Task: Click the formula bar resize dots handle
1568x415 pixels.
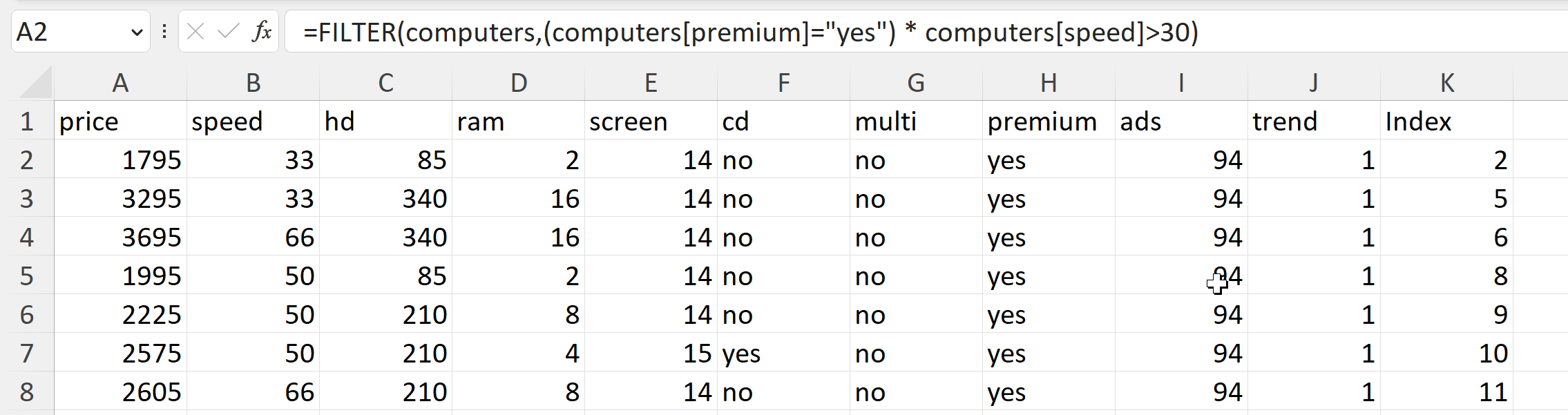Action: (164, 32)
